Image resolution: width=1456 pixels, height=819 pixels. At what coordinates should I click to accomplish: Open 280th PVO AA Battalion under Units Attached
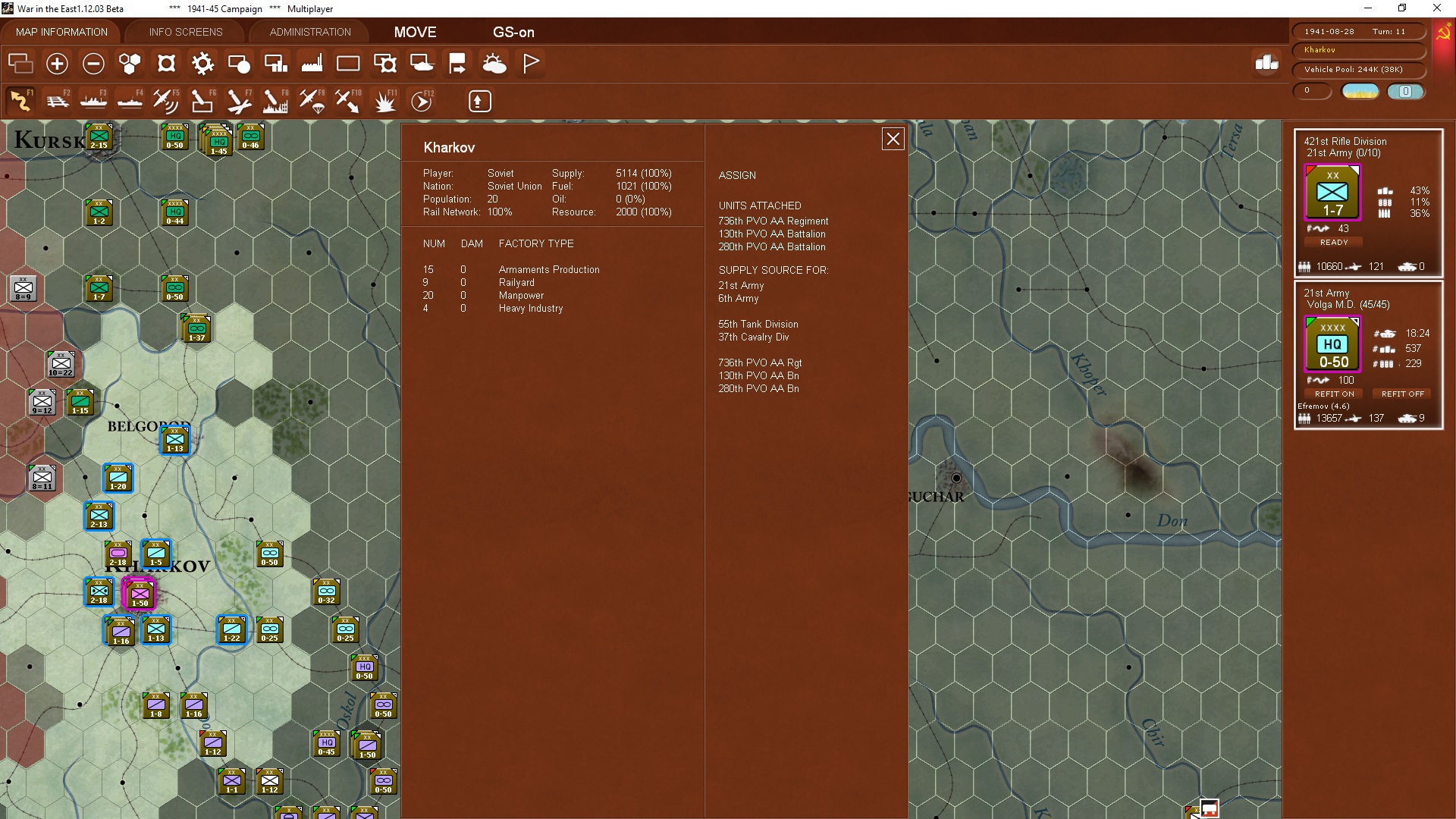tap(772, 247)
